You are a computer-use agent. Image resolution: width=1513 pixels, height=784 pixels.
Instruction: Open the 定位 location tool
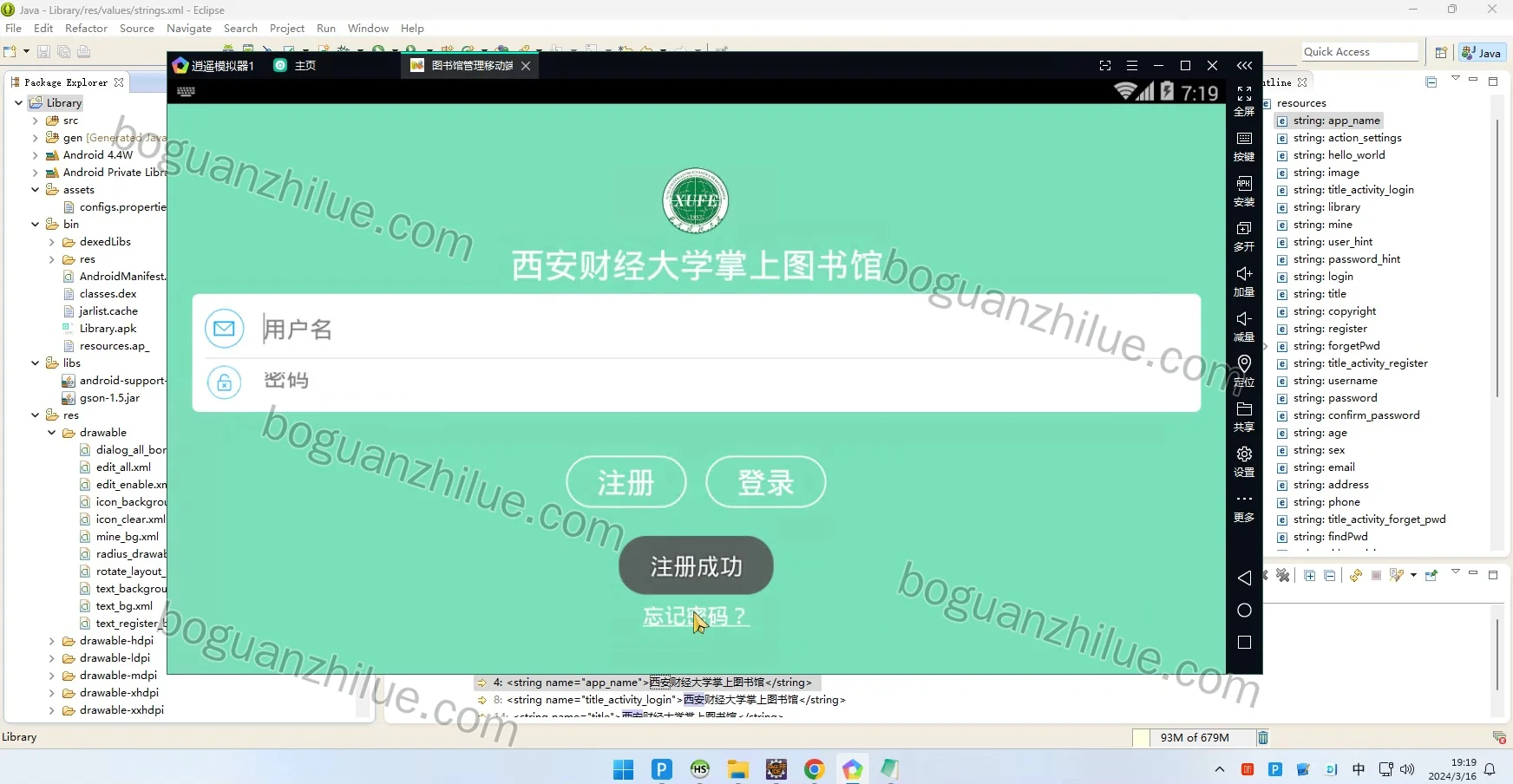tap(1244, 363)
